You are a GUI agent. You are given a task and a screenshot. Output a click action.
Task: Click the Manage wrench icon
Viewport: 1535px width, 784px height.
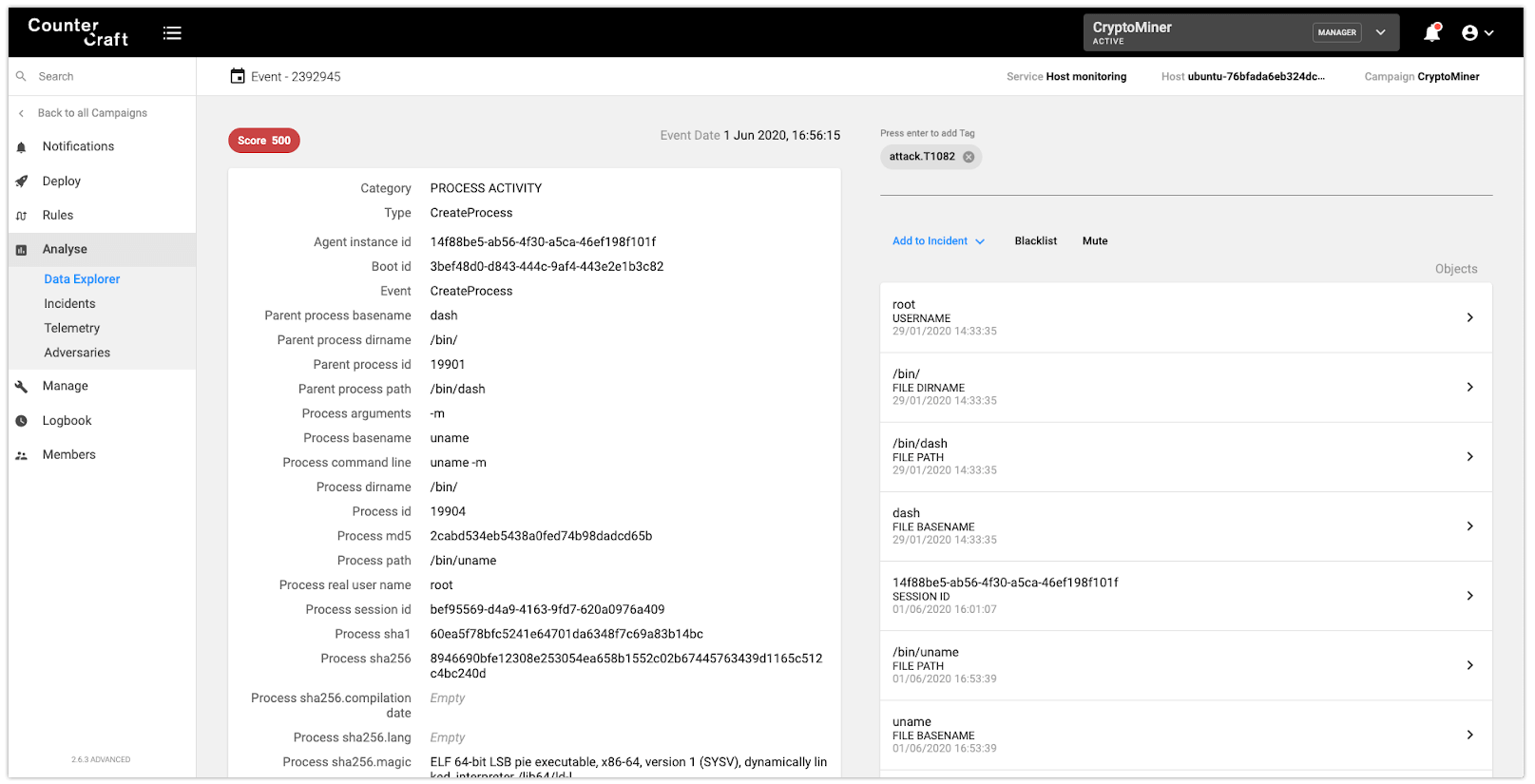[x=21, y=387]
